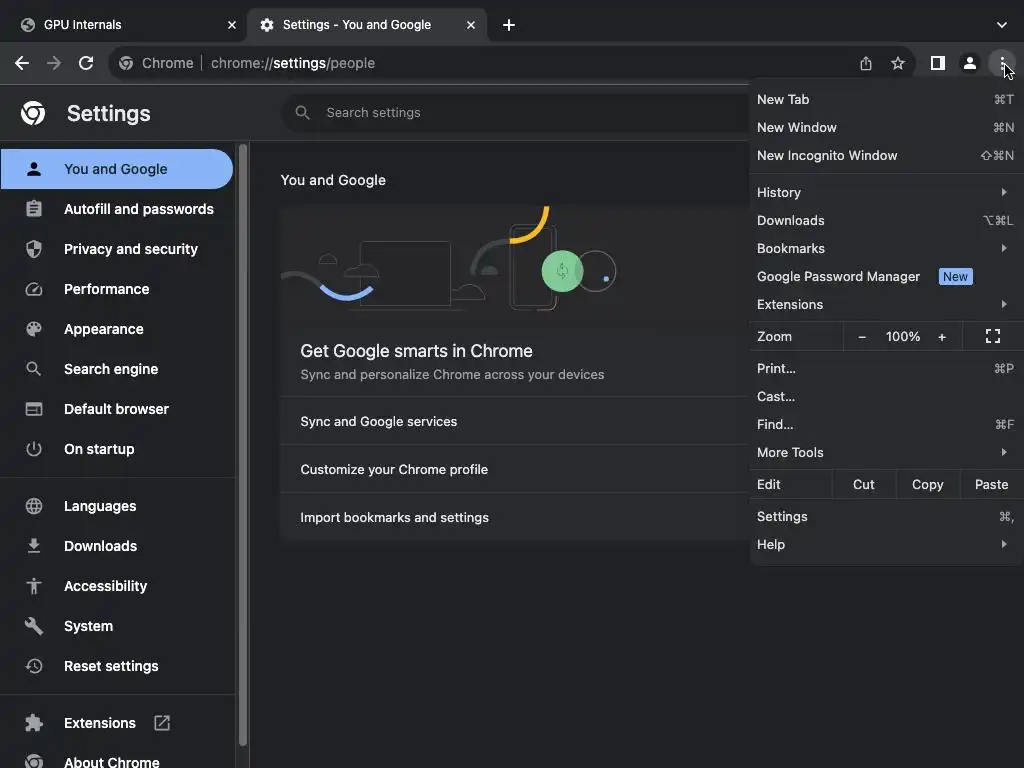Open Import bookmarks and settings
Viewport: 1024px width, 768px height.
pyautogui.click(x=515, y=517)
